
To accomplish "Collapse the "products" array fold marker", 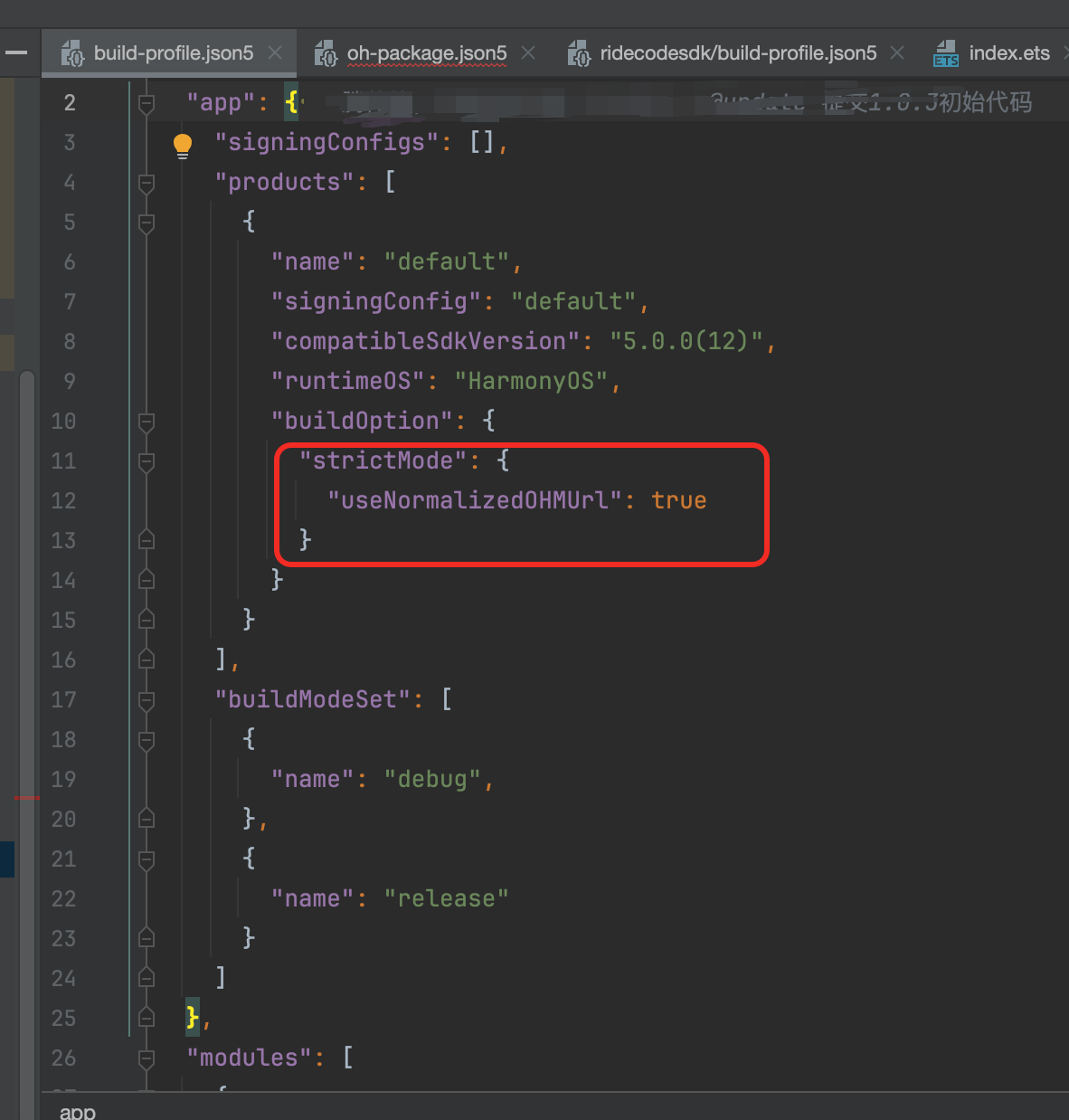I will tap(147, 184).
